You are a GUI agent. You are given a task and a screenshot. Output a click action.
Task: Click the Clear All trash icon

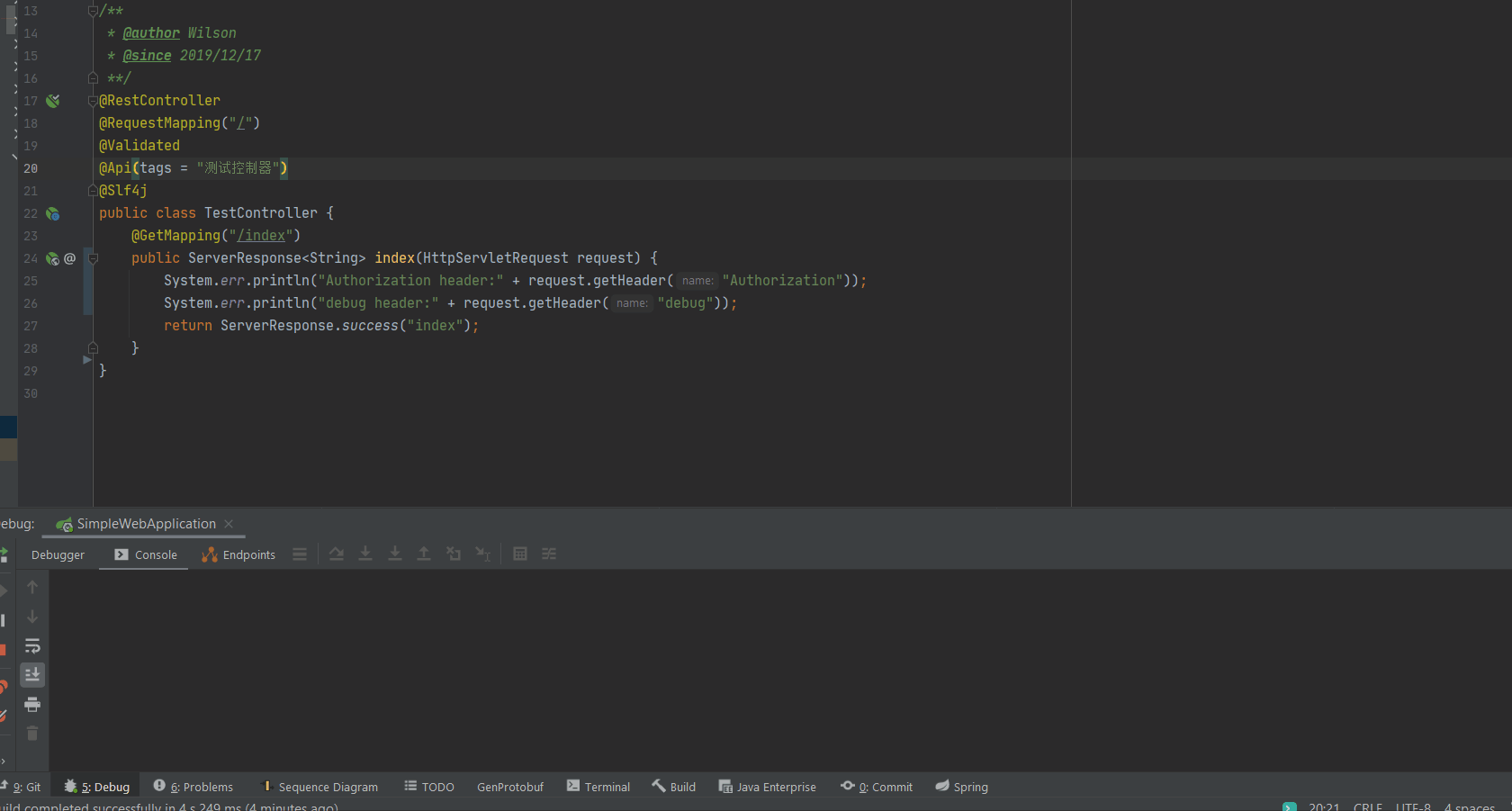click(x=32, y=734)
